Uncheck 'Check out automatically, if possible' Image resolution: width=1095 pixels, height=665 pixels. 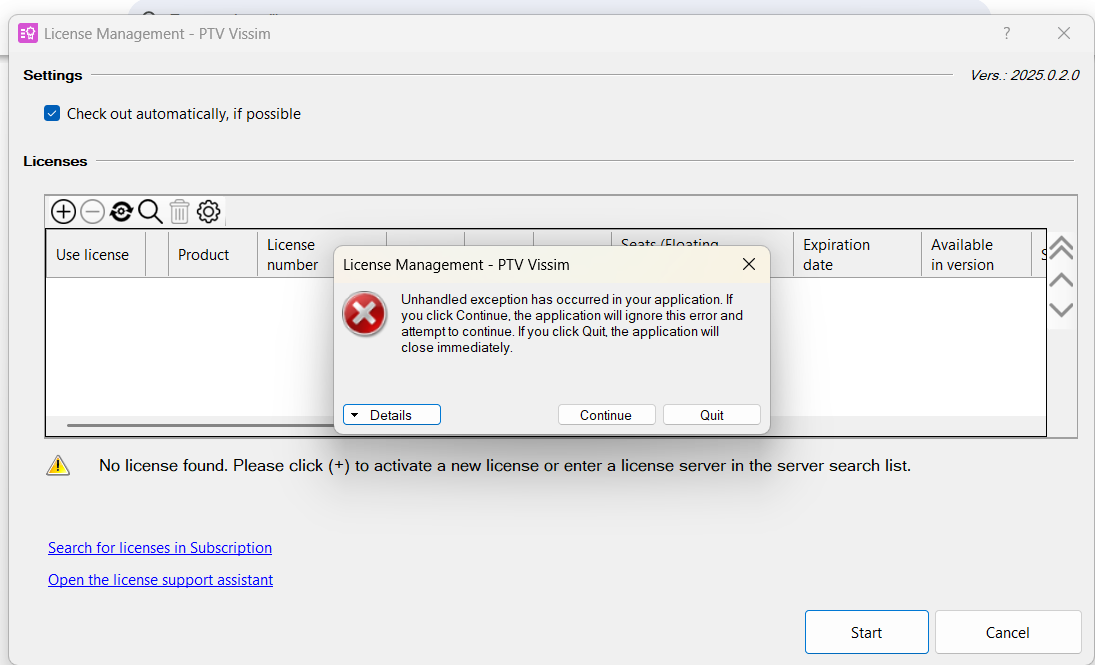(x=52, y=114)
